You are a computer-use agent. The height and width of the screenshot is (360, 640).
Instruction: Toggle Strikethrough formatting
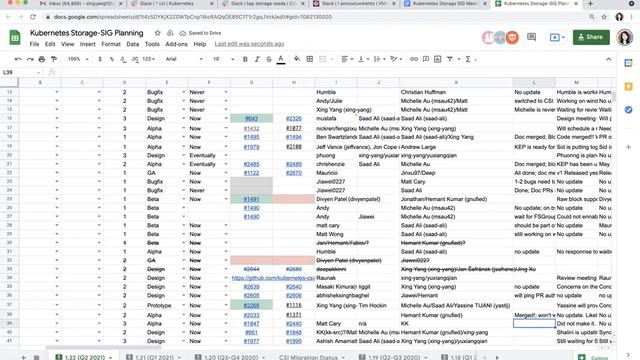[x=269, y=59]
